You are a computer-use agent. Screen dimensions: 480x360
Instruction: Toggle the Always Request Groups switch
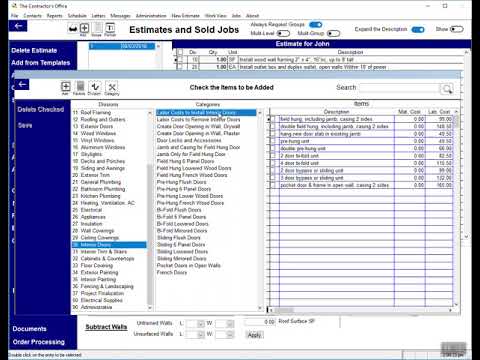pyautogui.click(x=315, y=25)
